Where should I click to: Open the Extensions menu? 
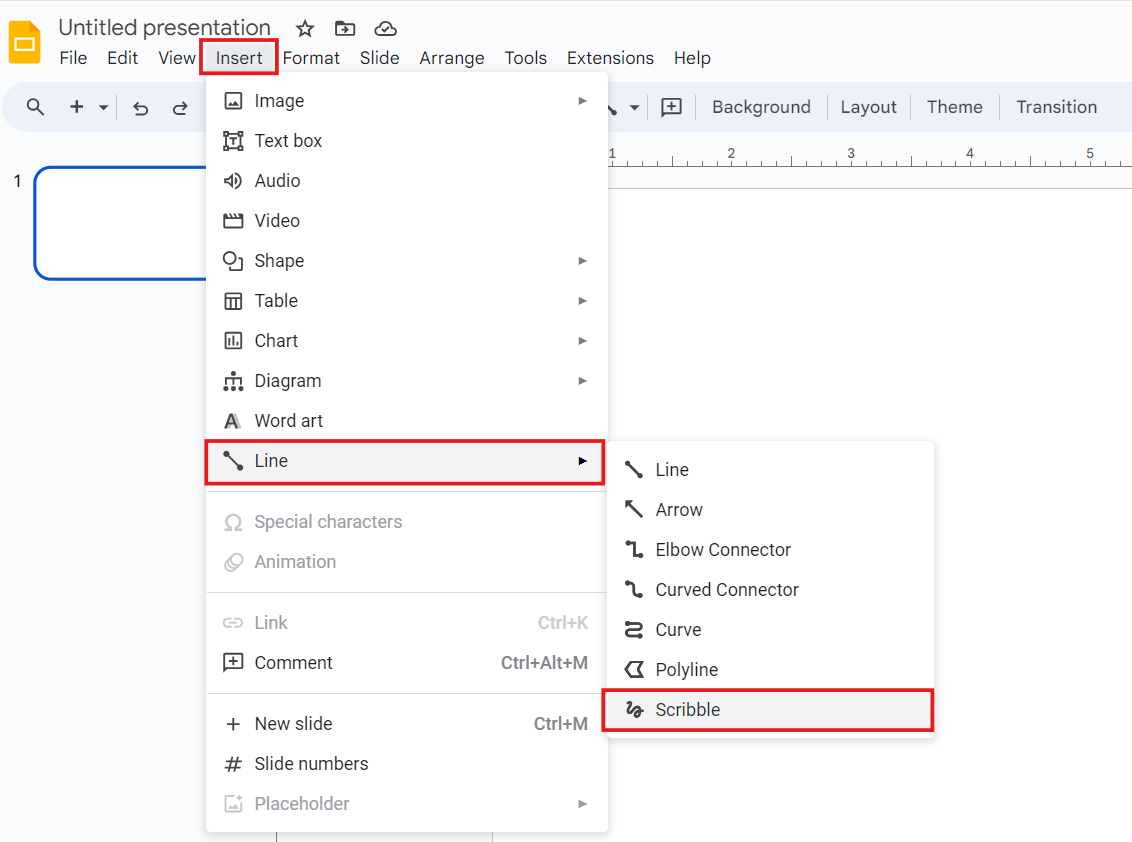[x=610, y=57]
